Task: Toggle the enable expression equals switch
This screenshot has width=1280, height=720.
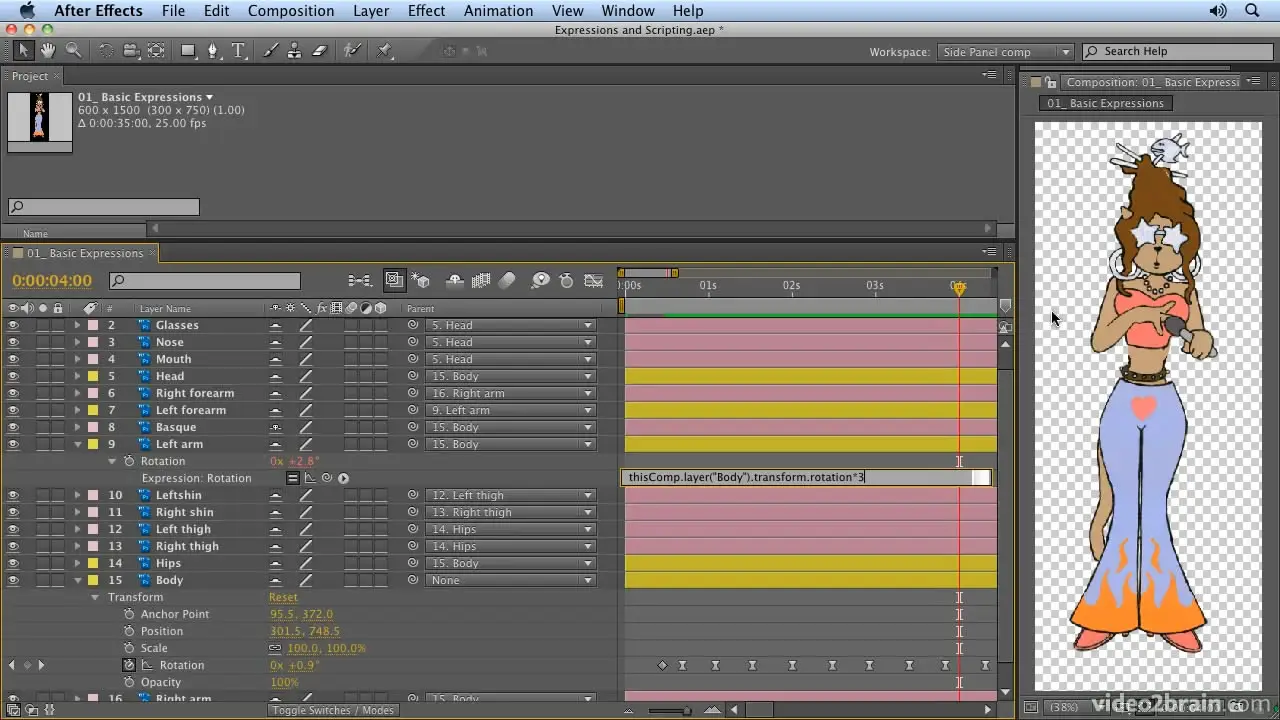Action: (x=292, y=478)
